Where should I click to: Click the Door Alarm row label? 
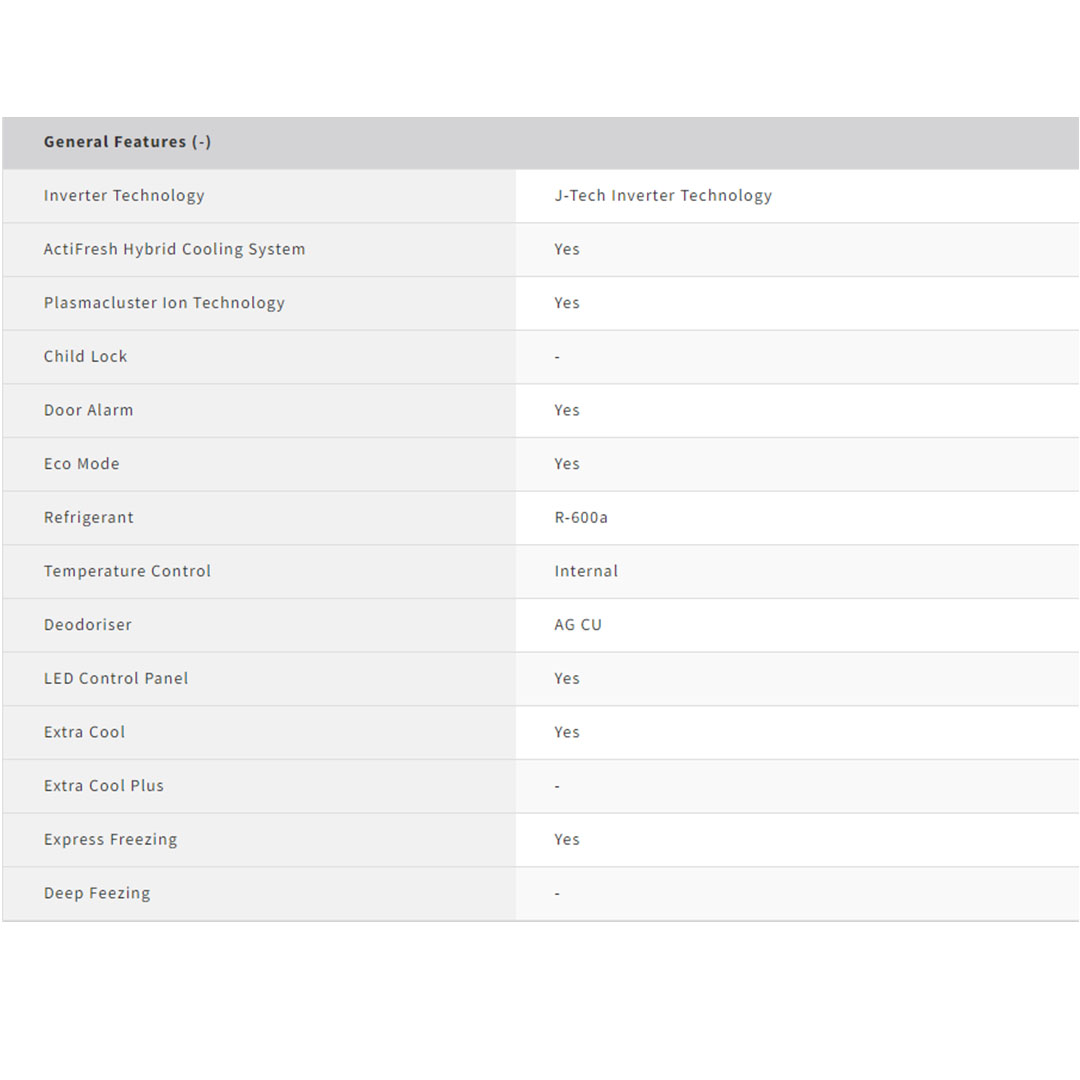88,410
